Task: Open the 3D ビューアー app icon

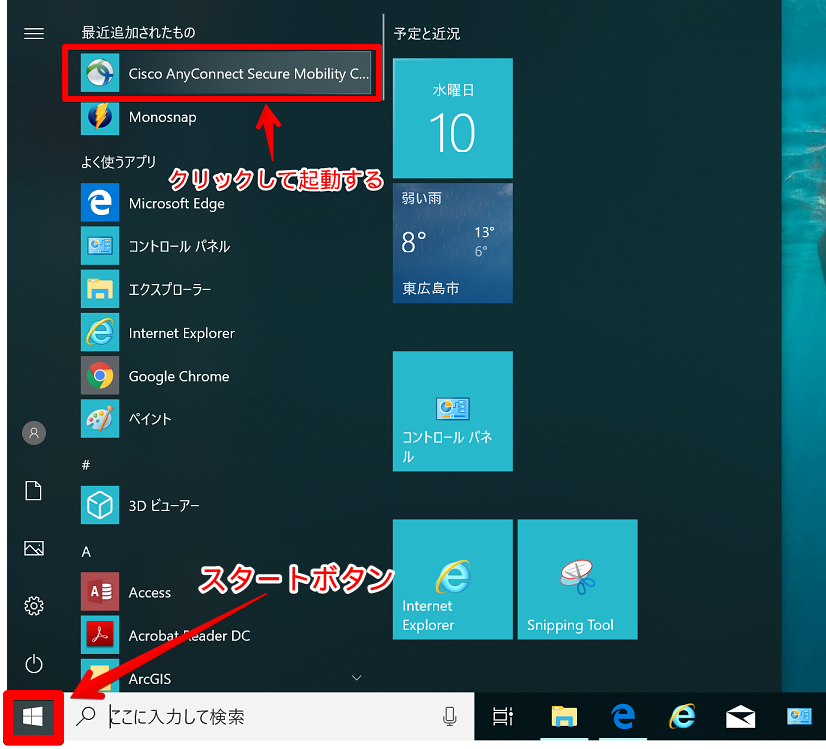Action: (x=100, y=505)
